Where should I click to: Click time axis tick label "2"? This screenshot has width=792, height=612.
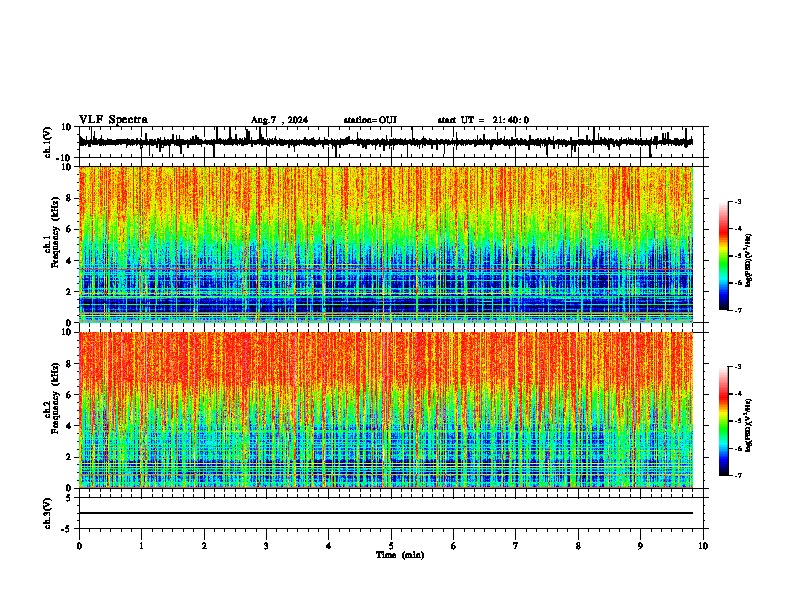204,546
